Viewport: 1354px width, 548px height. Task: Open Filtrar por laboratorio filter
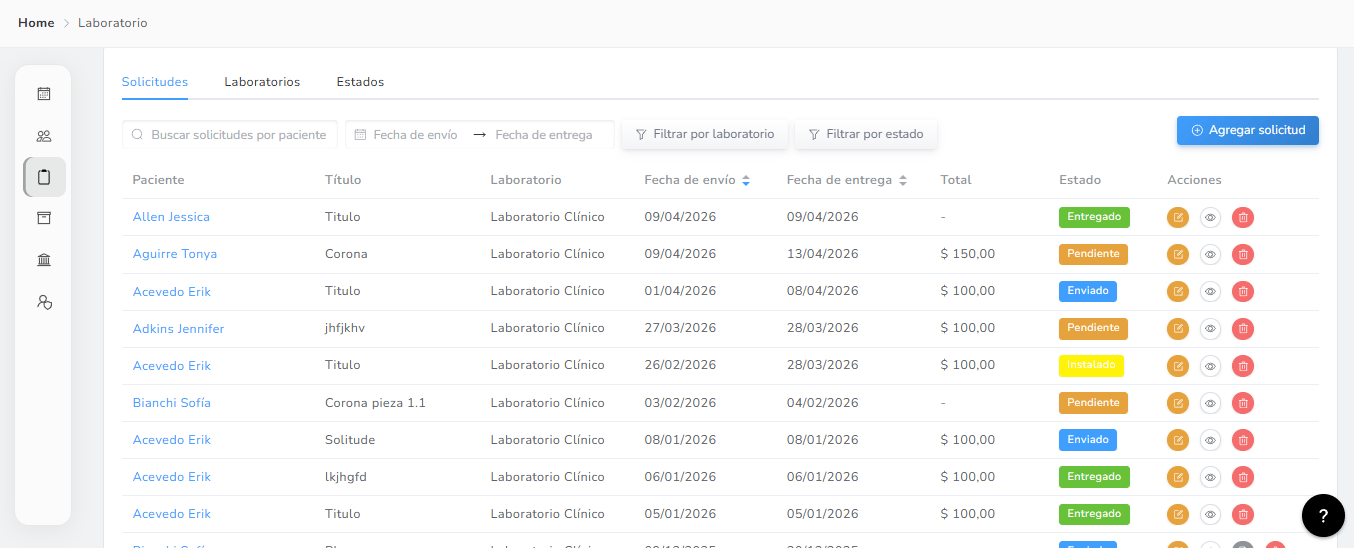coord(705,134)
